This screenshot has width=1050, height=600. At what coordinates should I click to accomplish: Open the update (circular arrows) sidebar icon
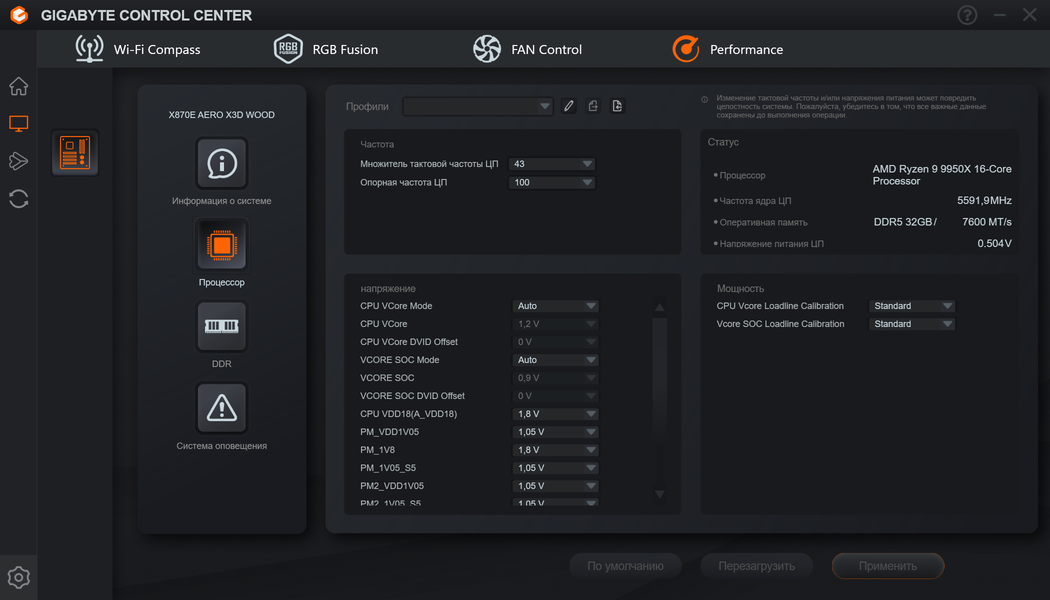[x=18, y=198]
